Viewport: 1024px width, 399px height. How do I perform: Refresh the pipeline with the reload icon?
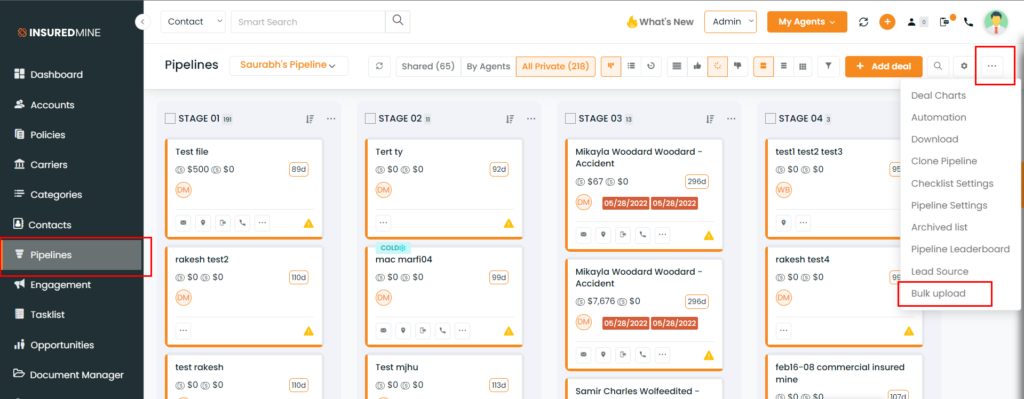pyautogui.click(x=379, y=66)
